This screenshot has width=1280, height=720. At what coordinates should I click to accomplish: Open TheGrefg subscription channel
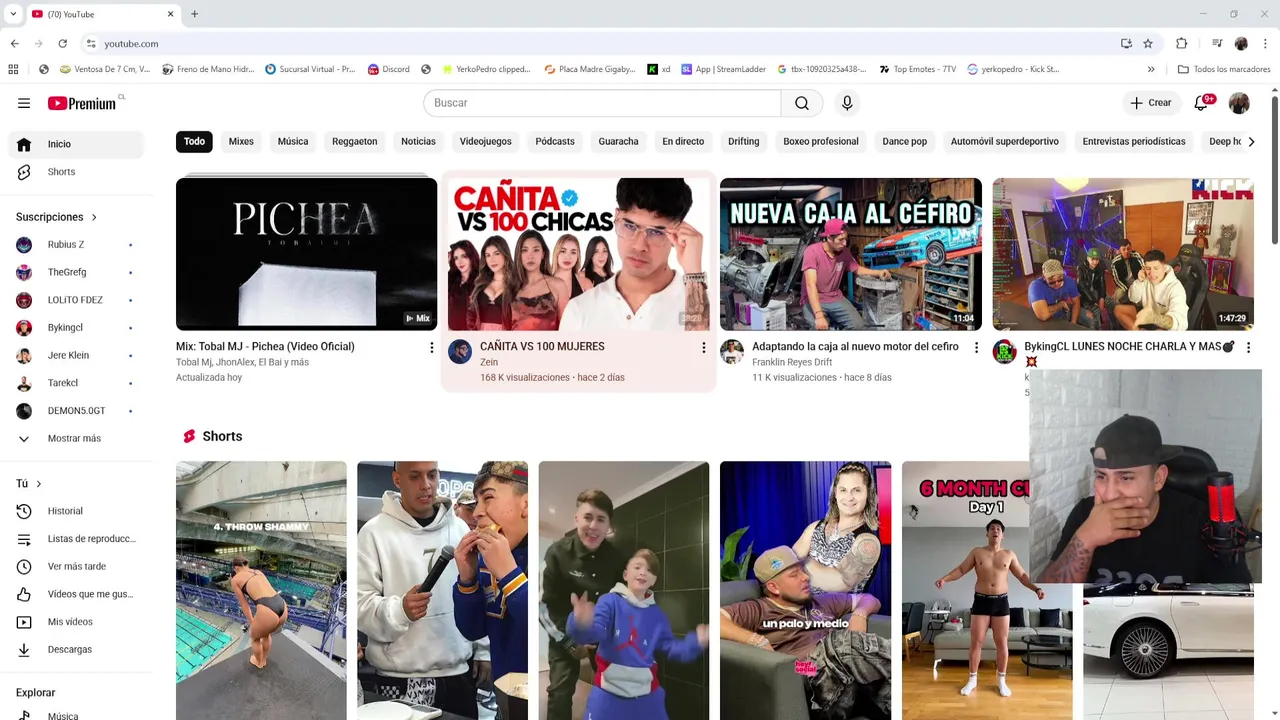point(76,272)
